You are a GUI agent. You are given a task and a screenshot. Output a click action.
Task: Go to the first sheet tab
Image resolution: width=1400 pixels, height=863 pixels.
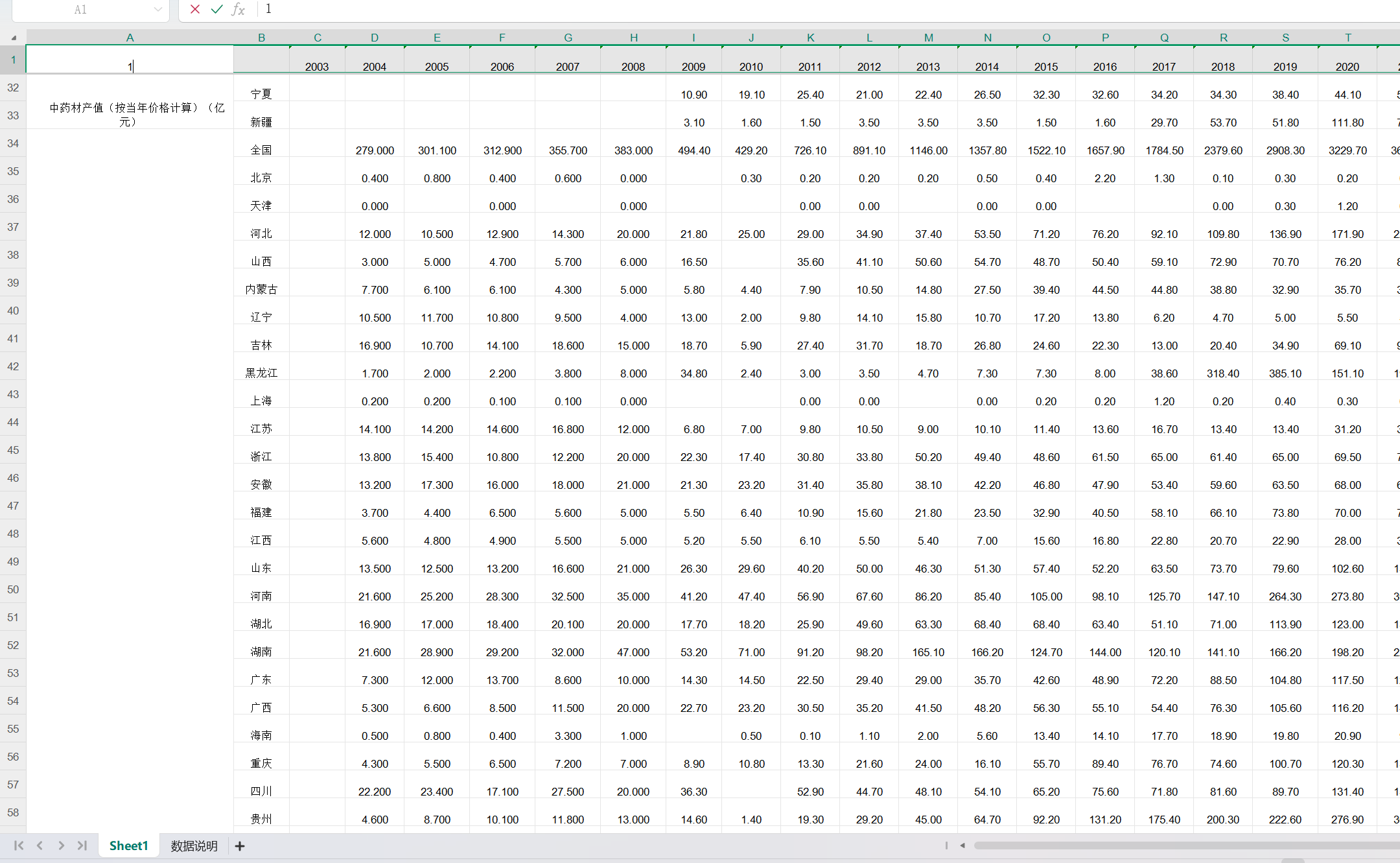coord(19,845)
